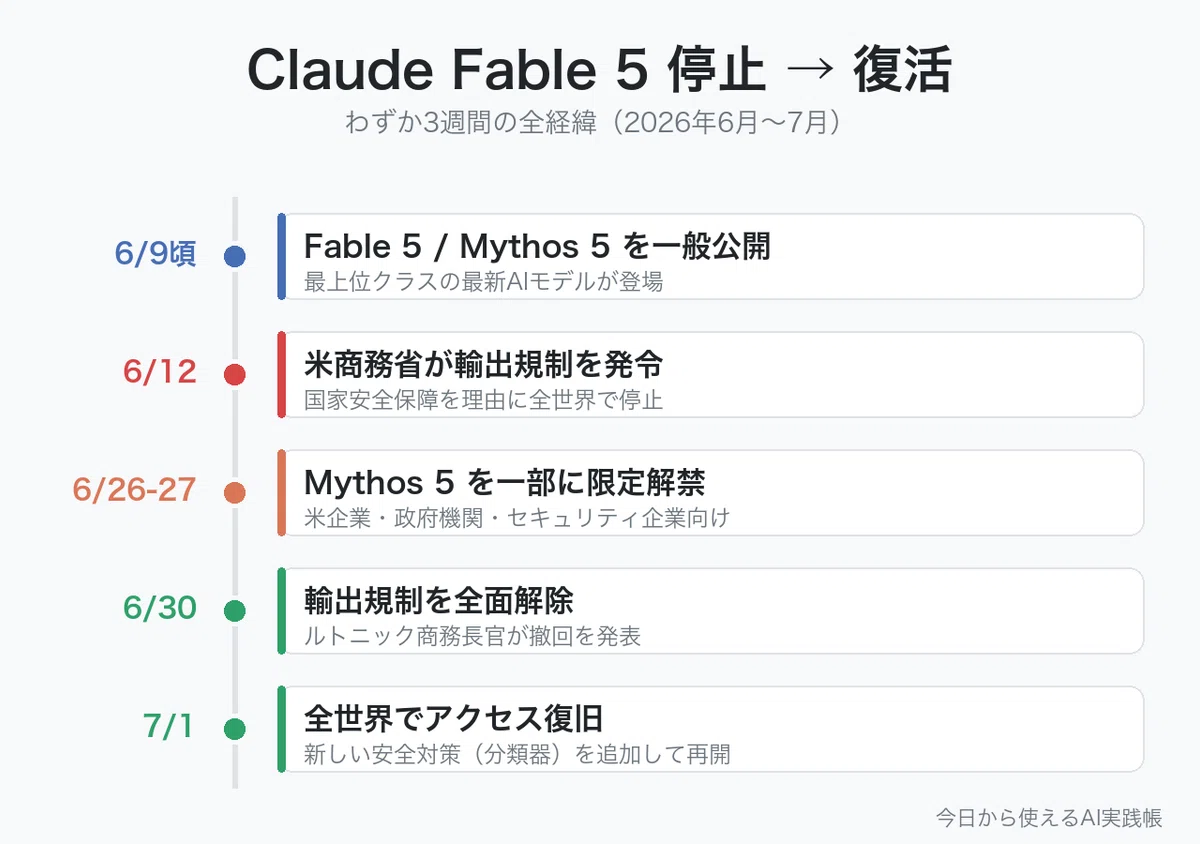Select the 'Mythos 5 を一部に限定解禁' card

click(x=711, y=493)
